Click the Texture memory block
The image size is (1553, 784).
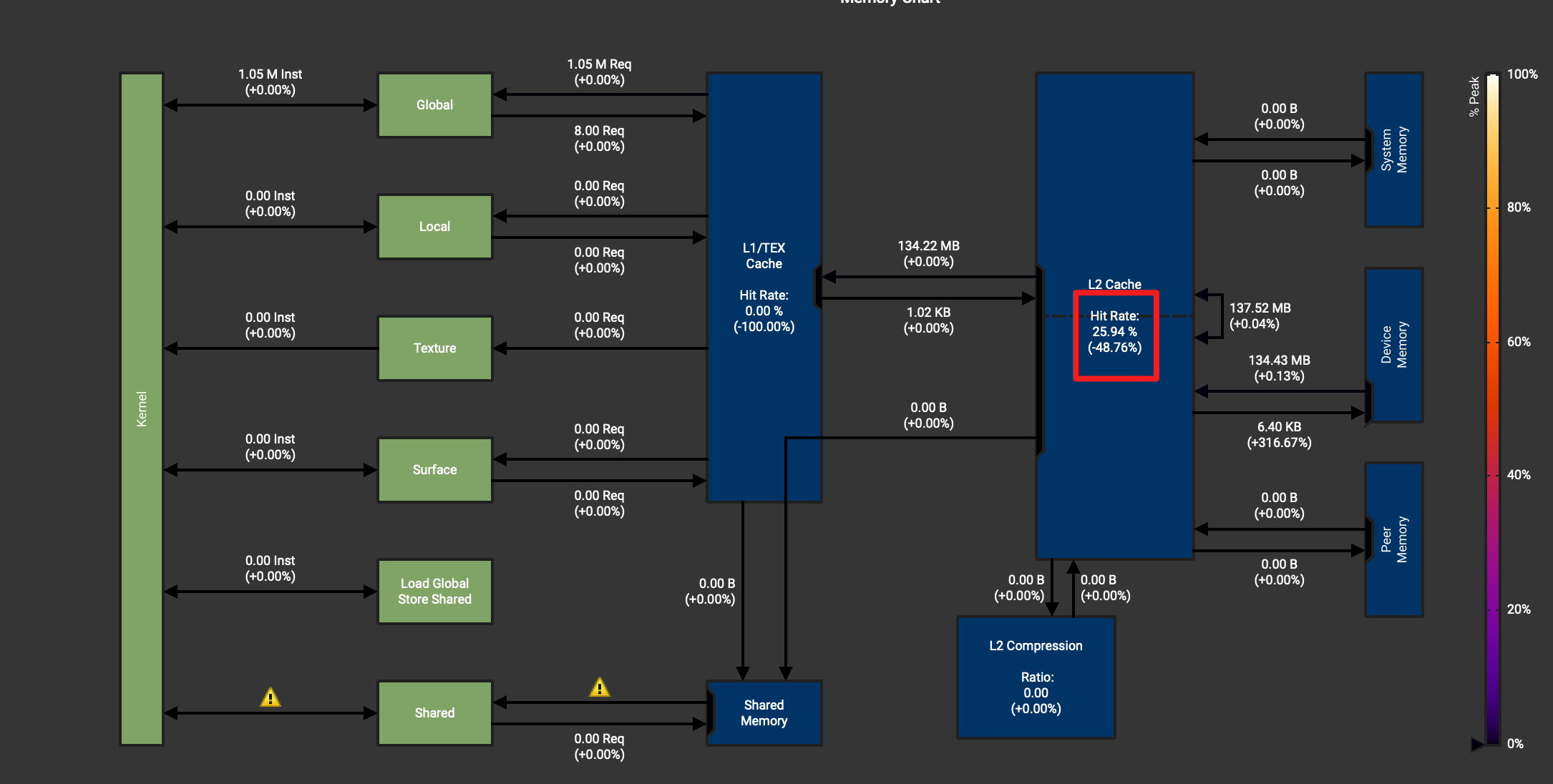(x=434, y=348)
